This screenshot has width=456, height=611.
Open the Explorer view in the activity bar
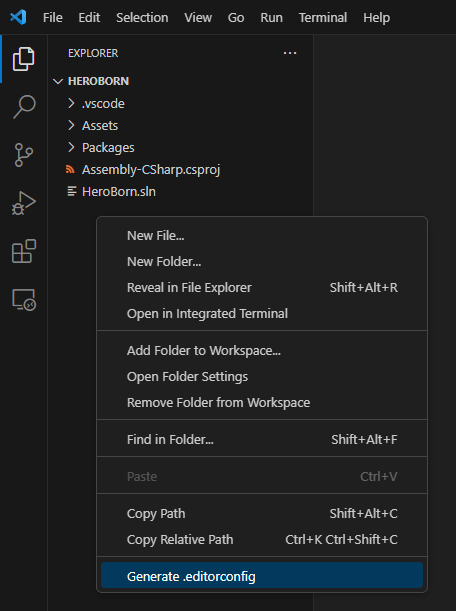(24, 59)
